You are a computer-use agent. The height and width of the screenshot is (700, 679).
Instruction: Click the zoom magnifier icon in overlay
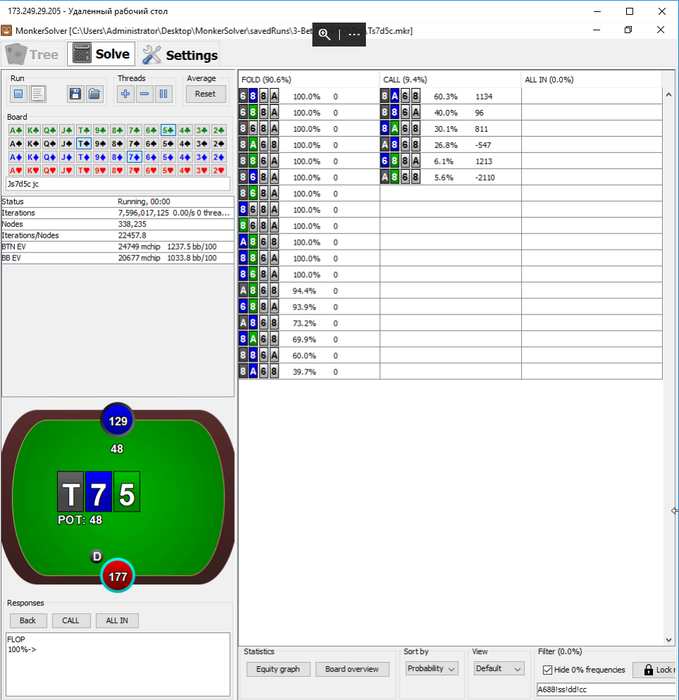325,34
